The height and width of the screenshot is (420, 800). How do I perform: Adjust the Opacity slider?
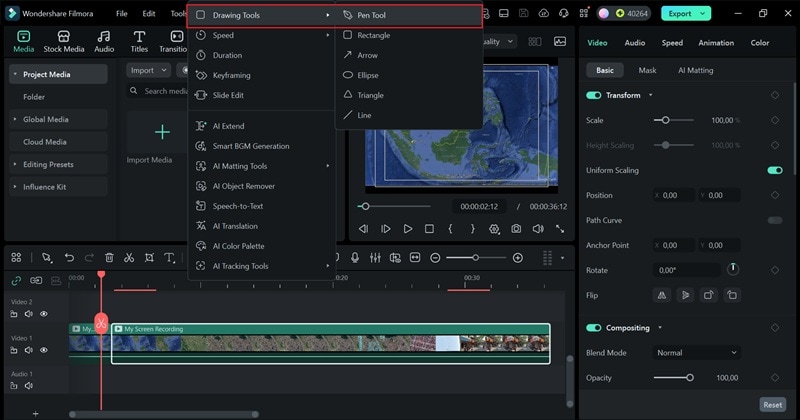pyautogui.click(x=674, y=378)
